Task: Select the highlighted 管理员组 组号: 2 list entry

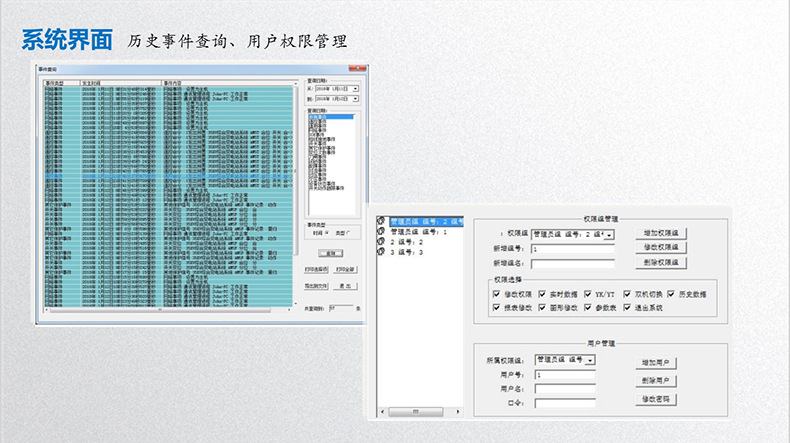Action: 426,222
